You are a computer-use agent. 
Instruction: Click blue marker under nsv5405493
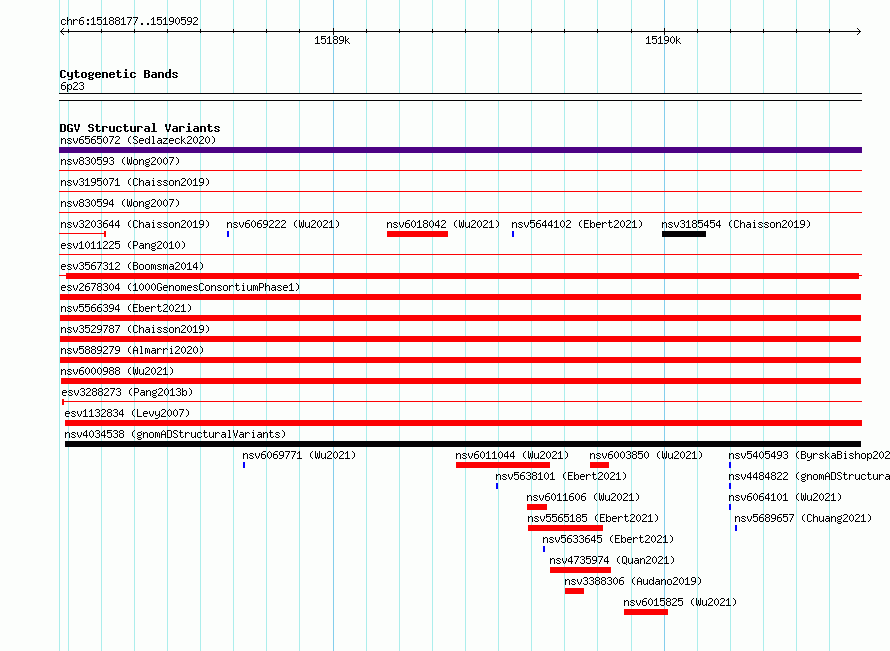coord(730,465)
